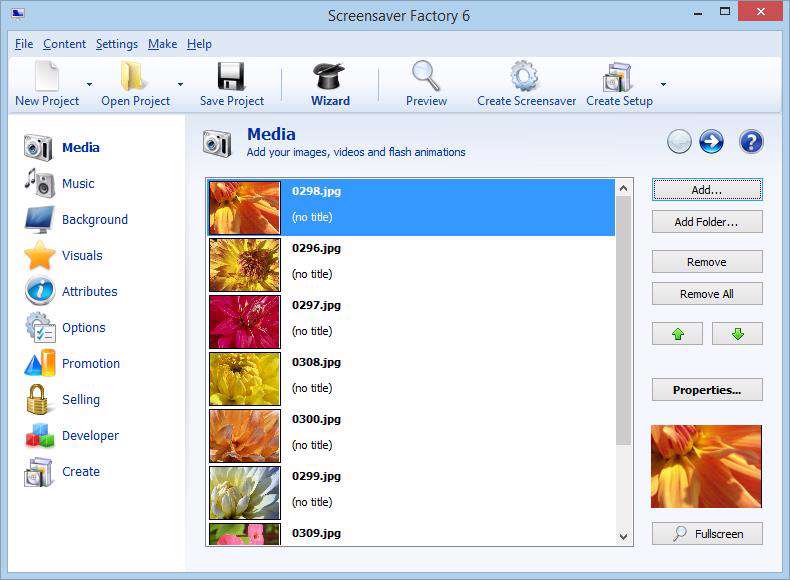Open the Make menu
Viewport: 790px width, 580px height.
(x=162, y=44)
